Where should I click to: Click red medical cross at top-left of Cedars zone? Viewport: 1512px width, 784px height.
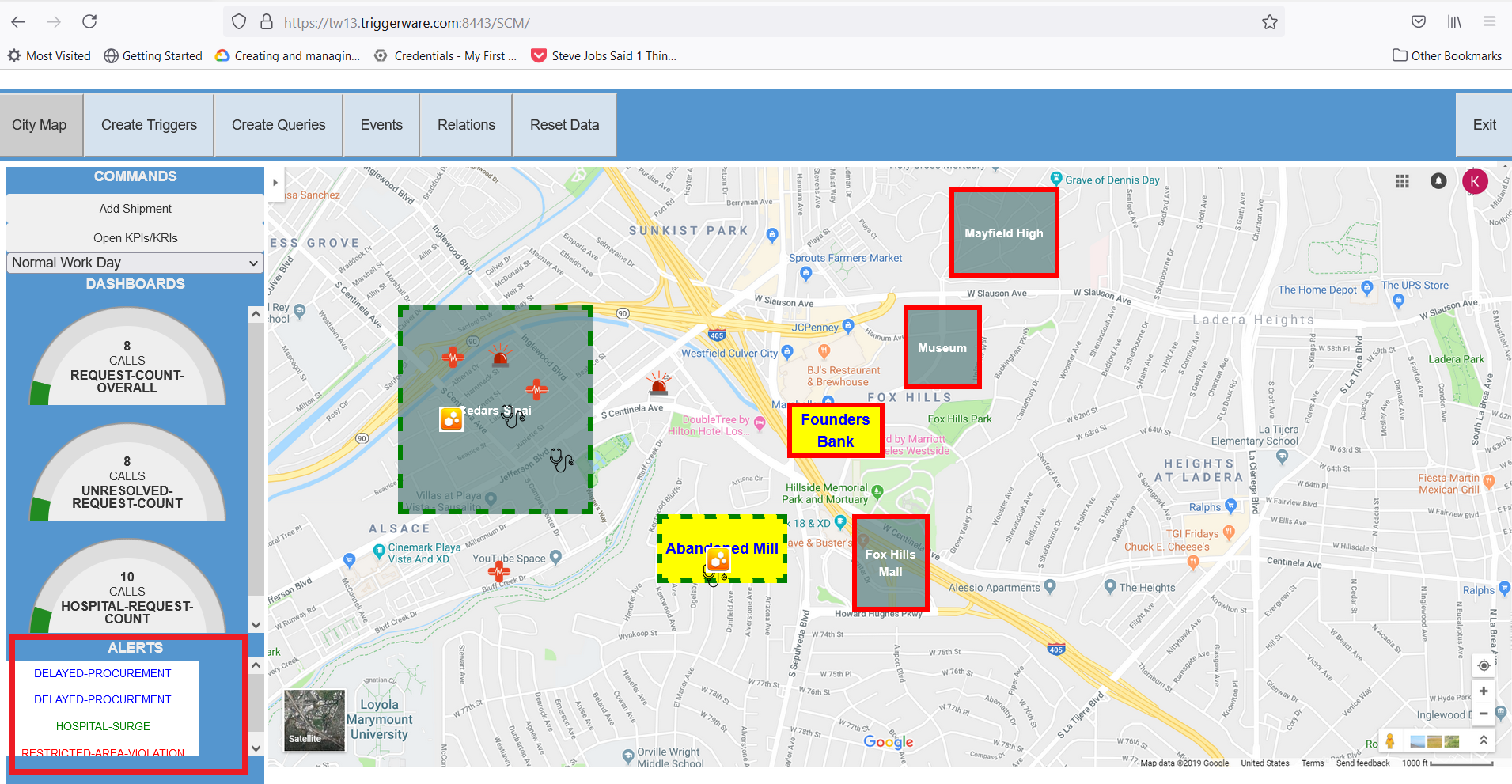pyautogui.click(x=453, y=357)
